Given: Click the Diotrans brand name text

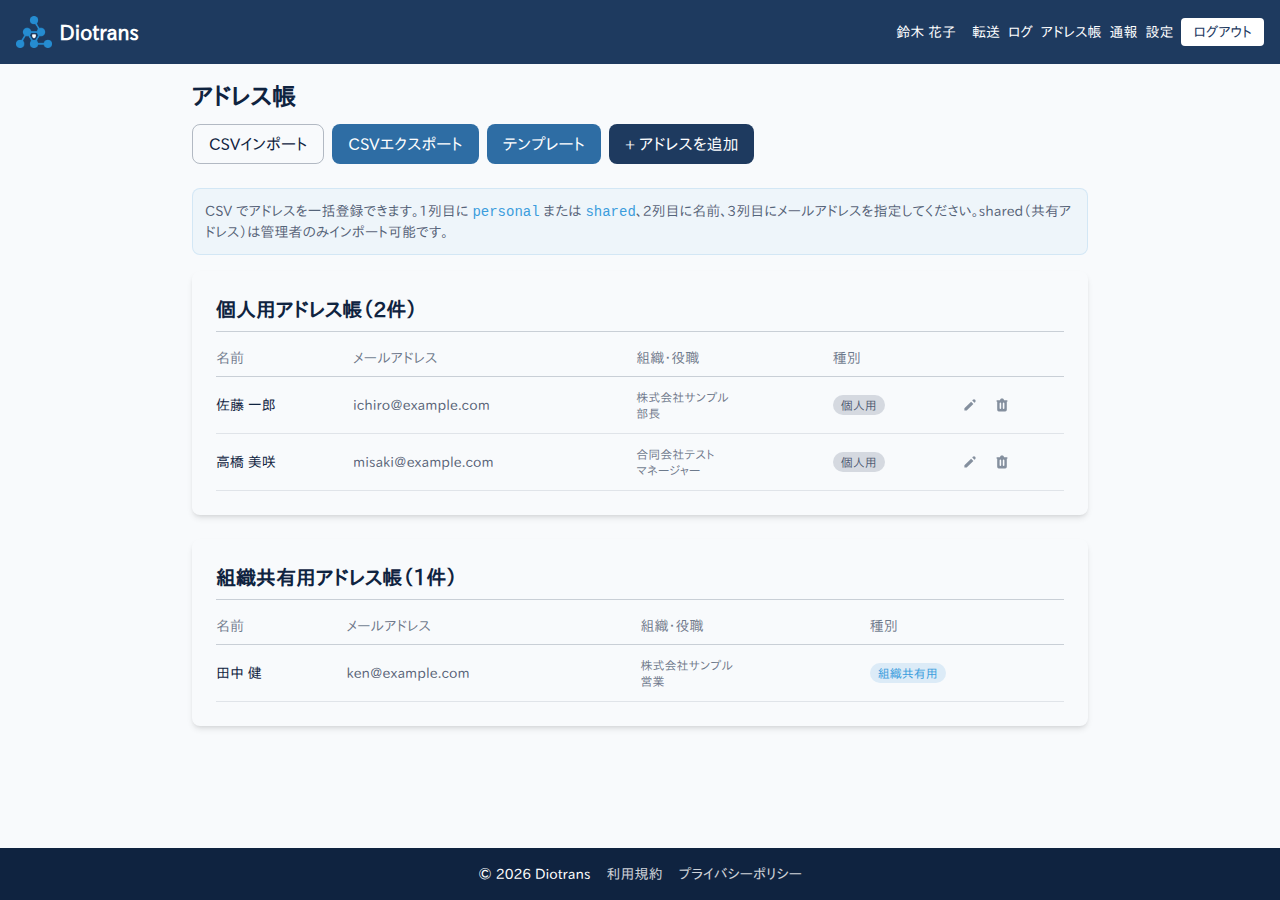Looking at the screenshot, I should click(99, 32).
